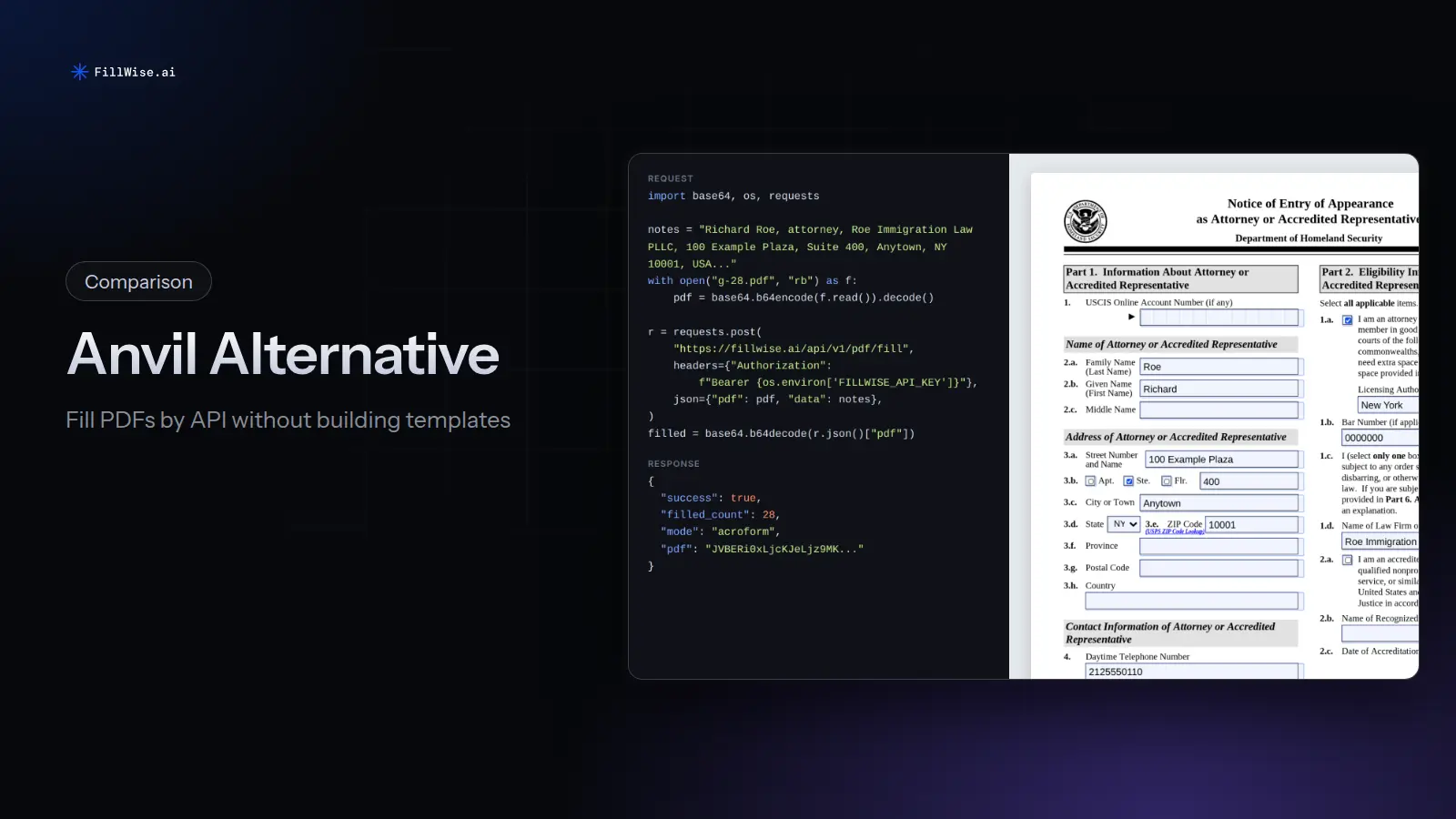1456x819 pixels.
Task: Click the Homeland Security seal on form
Action: [x=1085, y=221]
